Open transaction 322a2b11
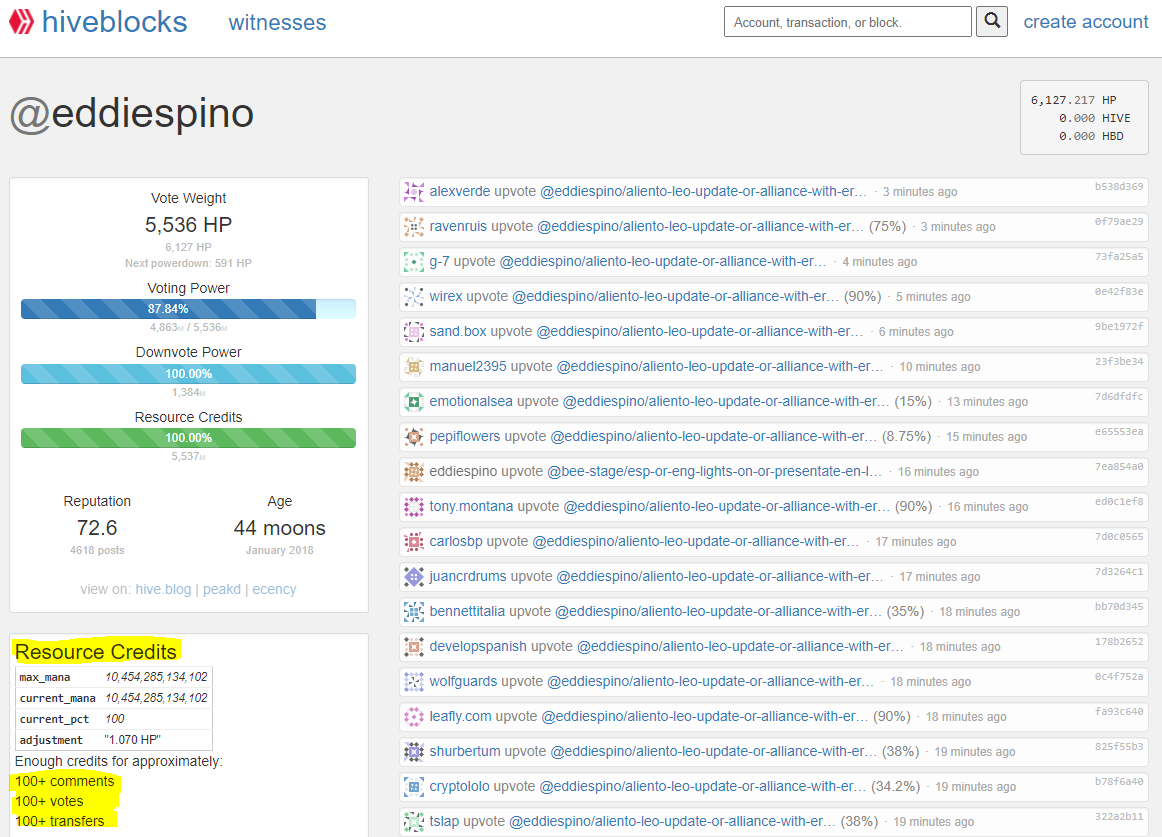 point(1119,816)
